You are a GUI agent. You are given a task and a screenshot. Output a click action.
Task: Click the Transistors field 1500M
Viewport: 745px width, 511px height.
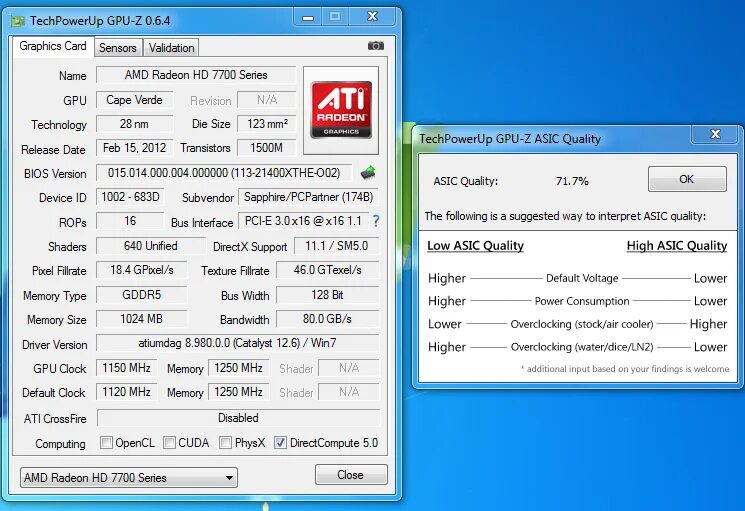click(267, 148)
